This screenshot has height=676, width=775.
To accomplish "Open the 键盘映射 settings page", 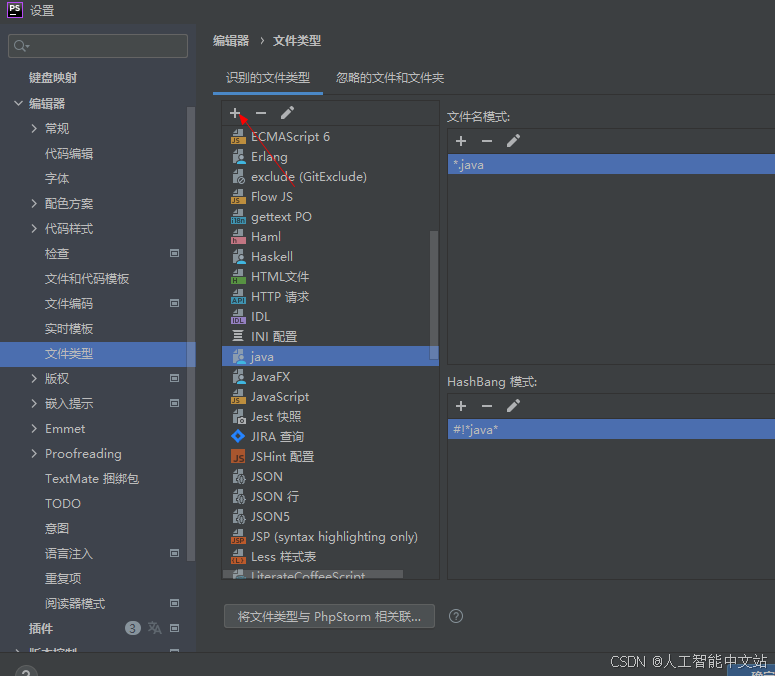I will pos(53,78).
